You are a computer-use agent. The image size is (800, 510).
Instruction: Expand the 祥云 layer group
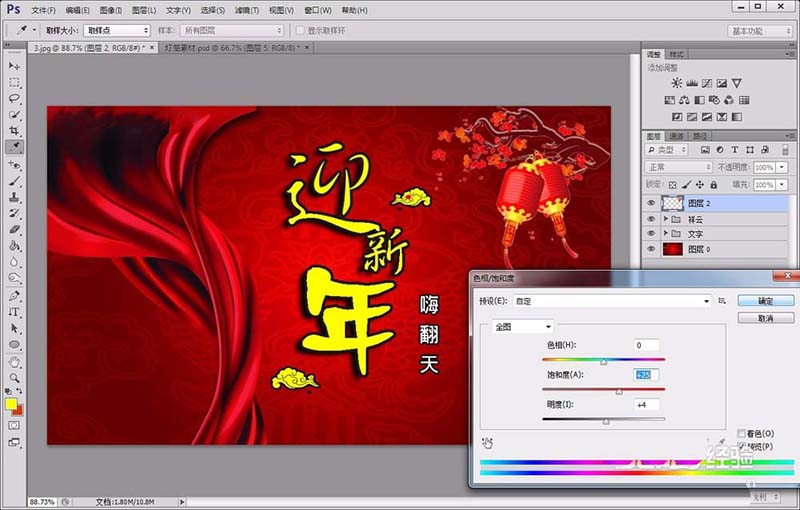665,218
